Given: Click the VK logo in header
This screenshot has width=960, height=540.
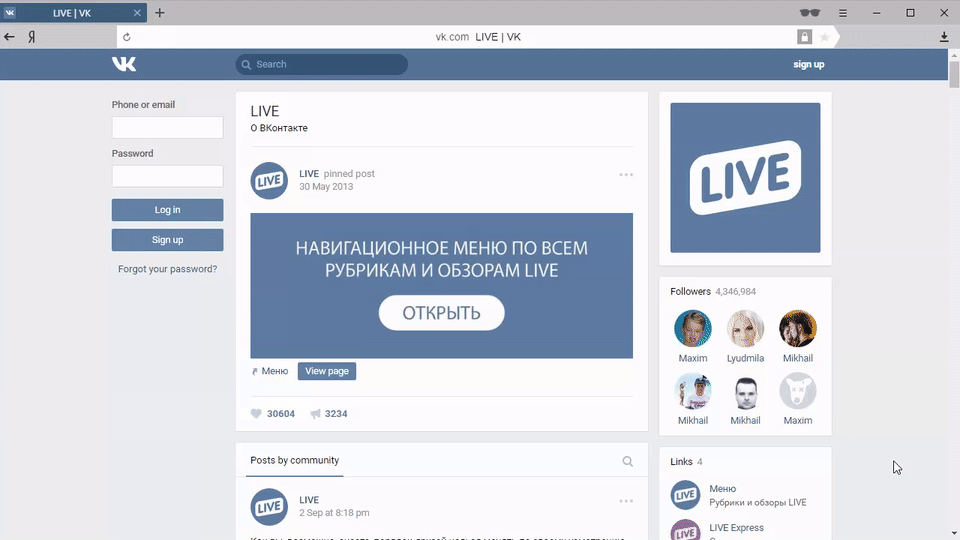Looking at the screenshot, I should pyautogui.click(x=124, y=64).
